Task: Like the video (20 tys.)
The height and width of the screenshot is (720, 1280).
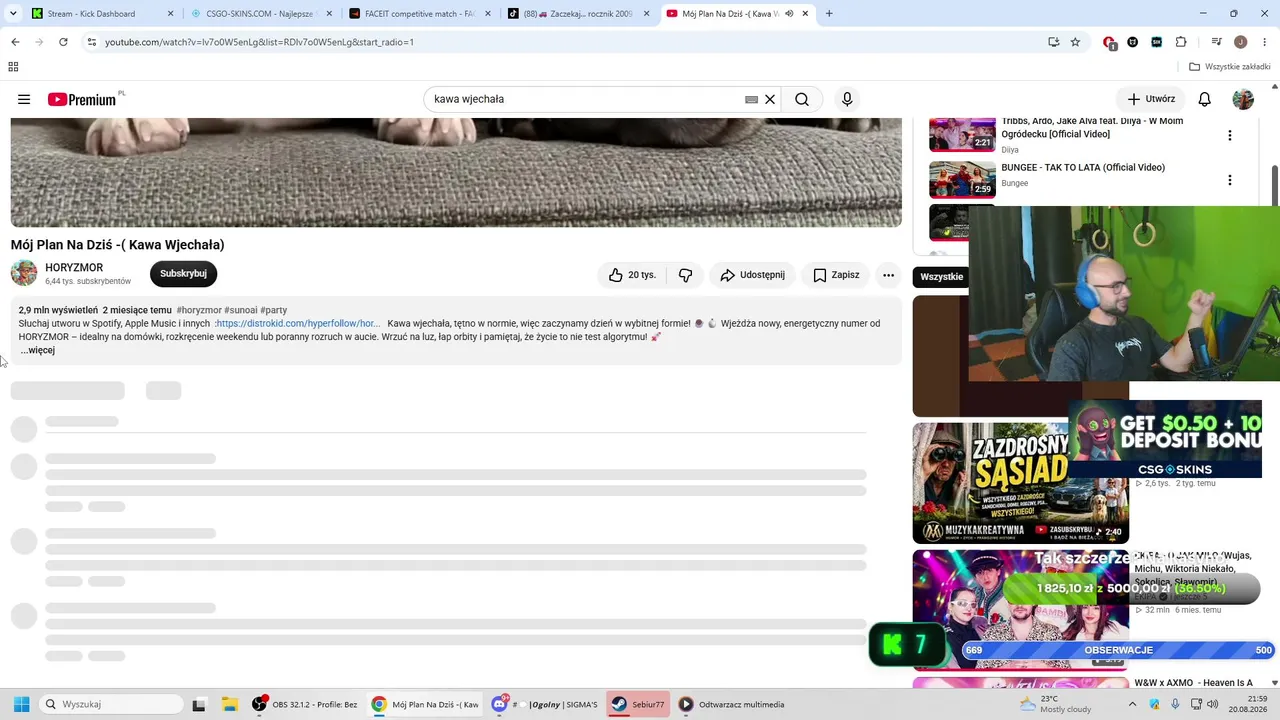Action: point(633,275)
